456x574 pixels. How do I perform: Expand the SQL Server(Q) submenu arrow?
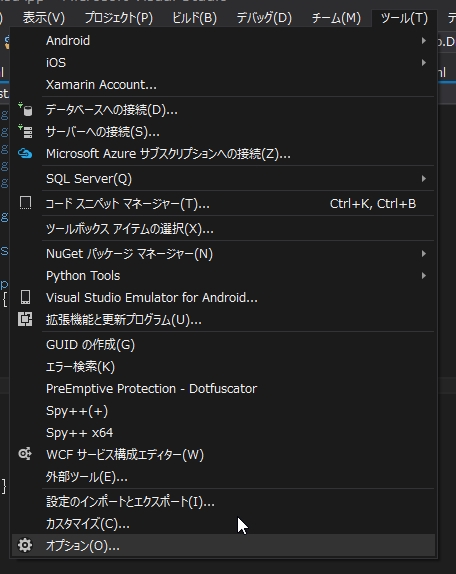[x=423, y=178]
